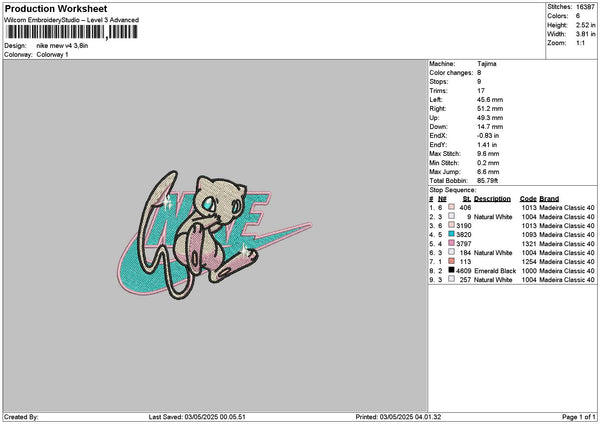
Task: Select the salmon swatch beside stitch count 113
Action: coord(452,261)
